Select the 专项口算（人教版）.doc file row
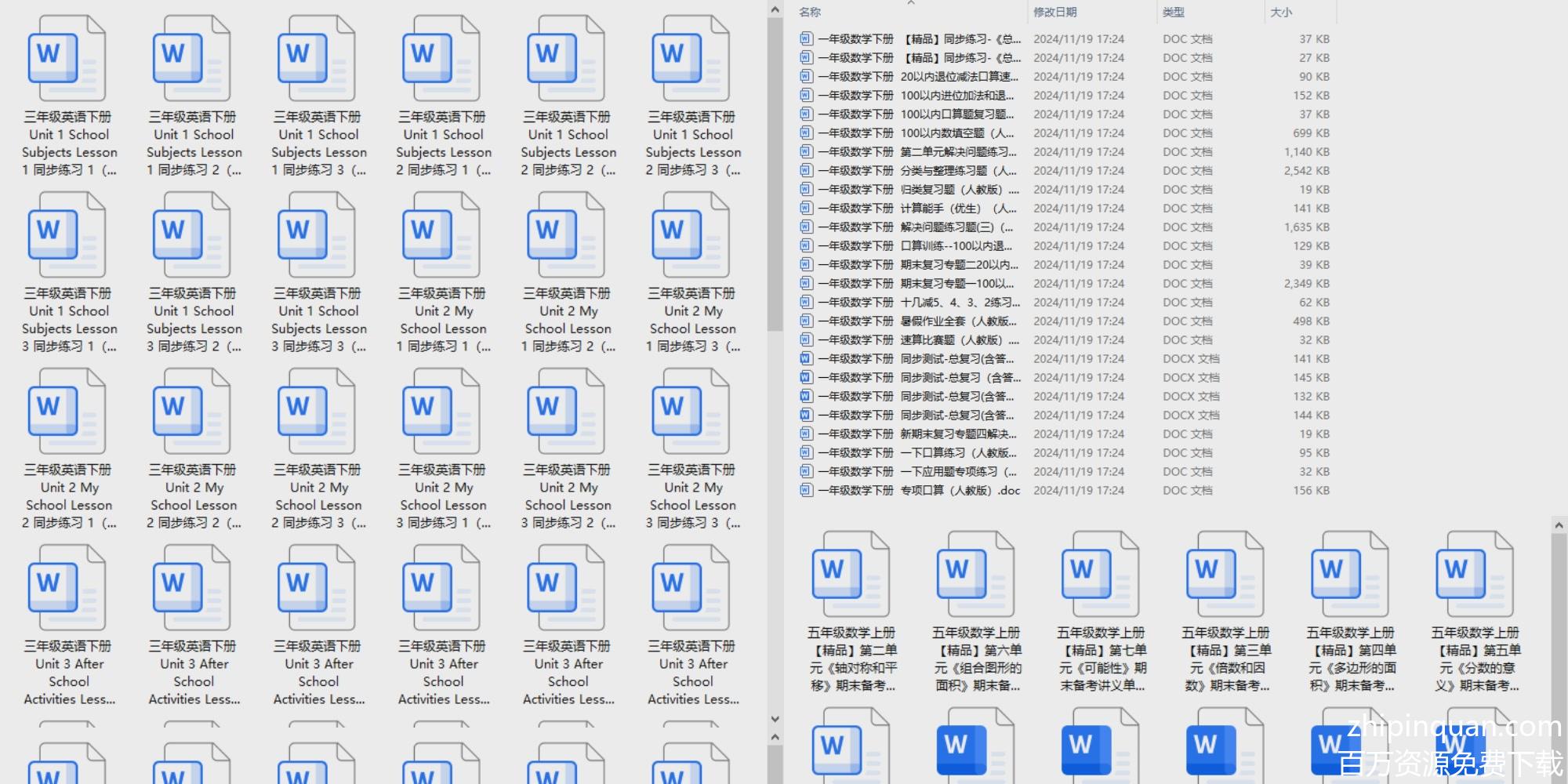1568x784 pixels. (x=1065, y=491)
